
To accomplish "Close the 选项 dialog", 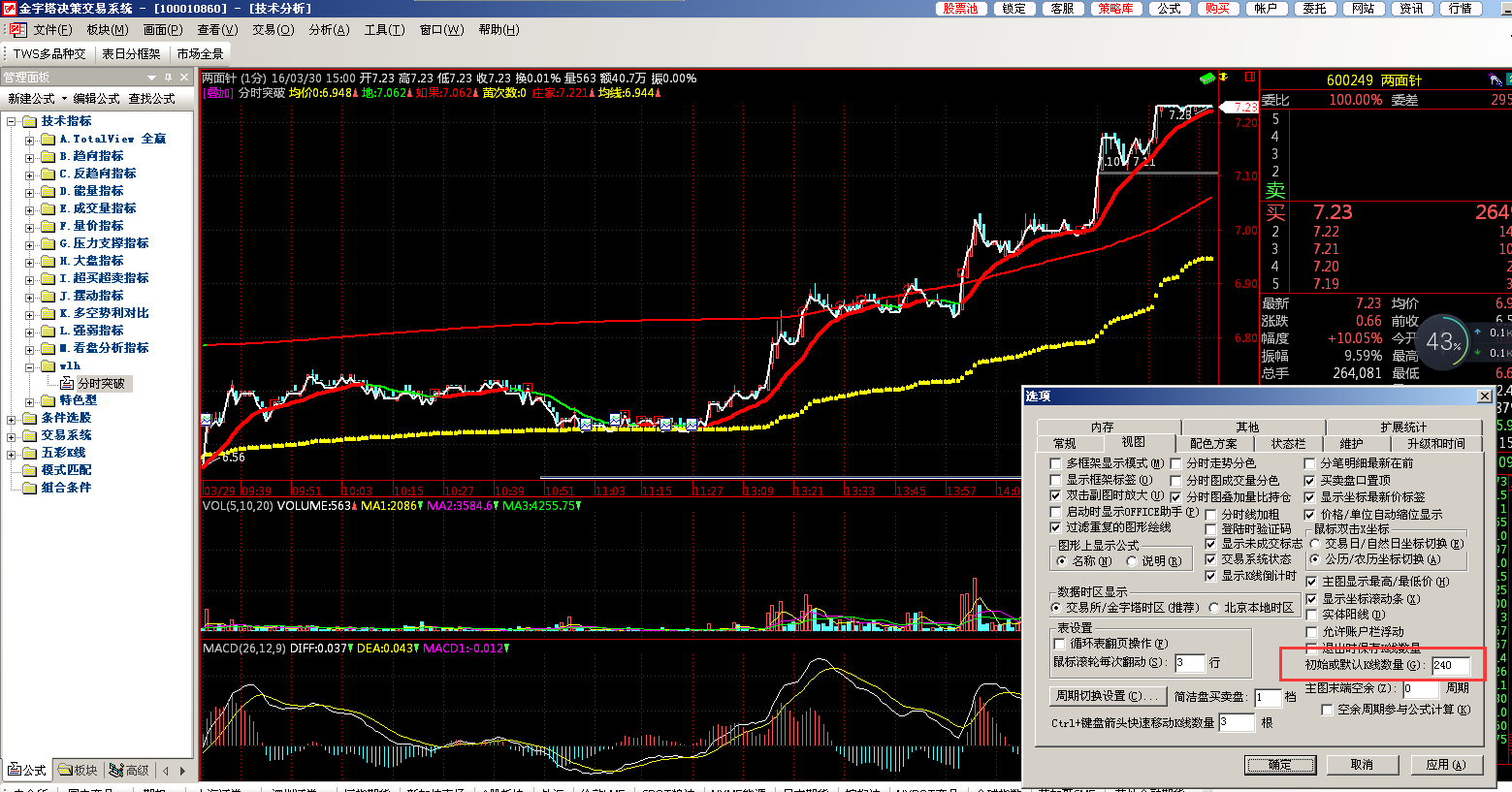I will pyautogui.click(x=1485, y=396).
